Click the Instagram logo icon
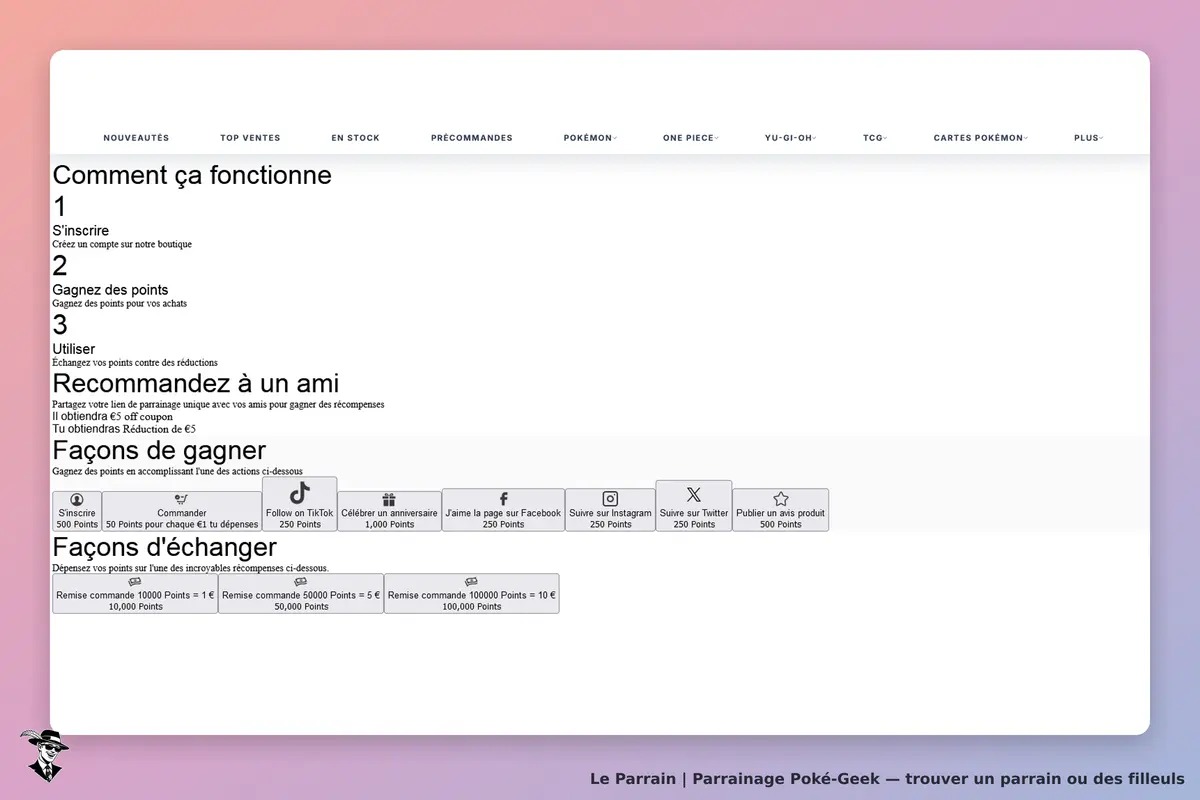This screenshot has width=1200, height=800. 610,499
